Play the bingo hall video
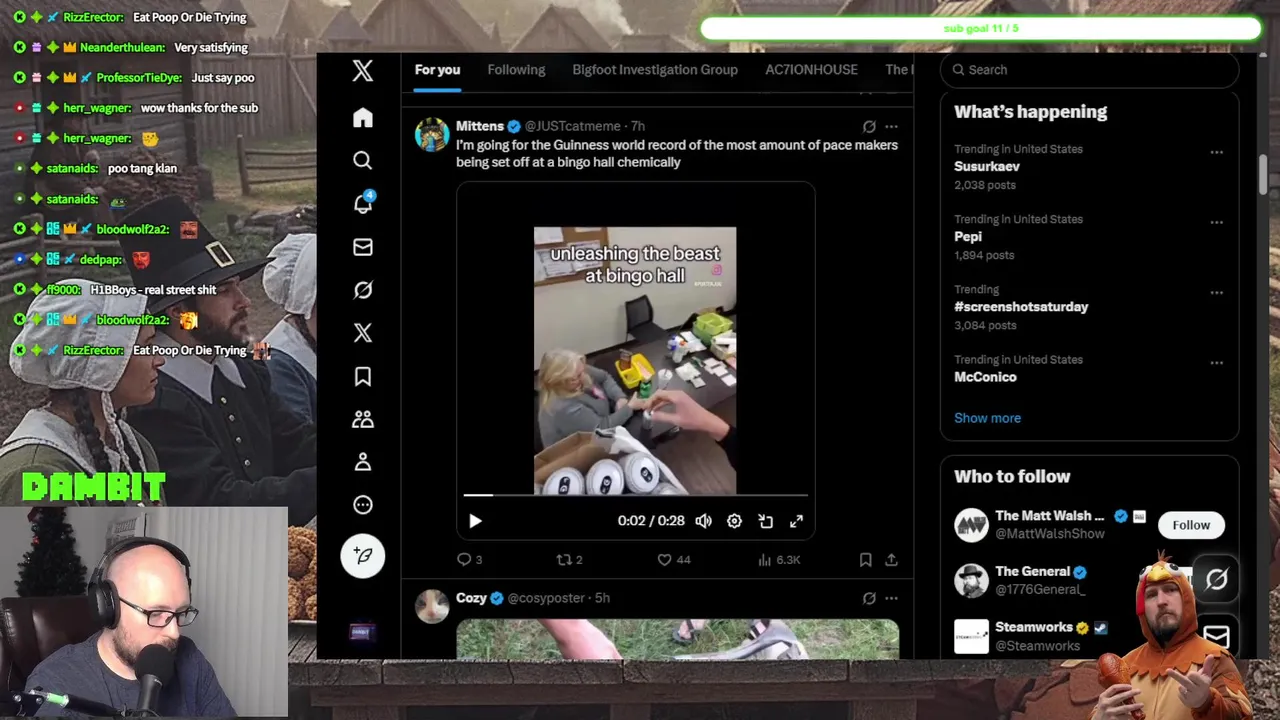1280x720 pixels. coord(475,521)
